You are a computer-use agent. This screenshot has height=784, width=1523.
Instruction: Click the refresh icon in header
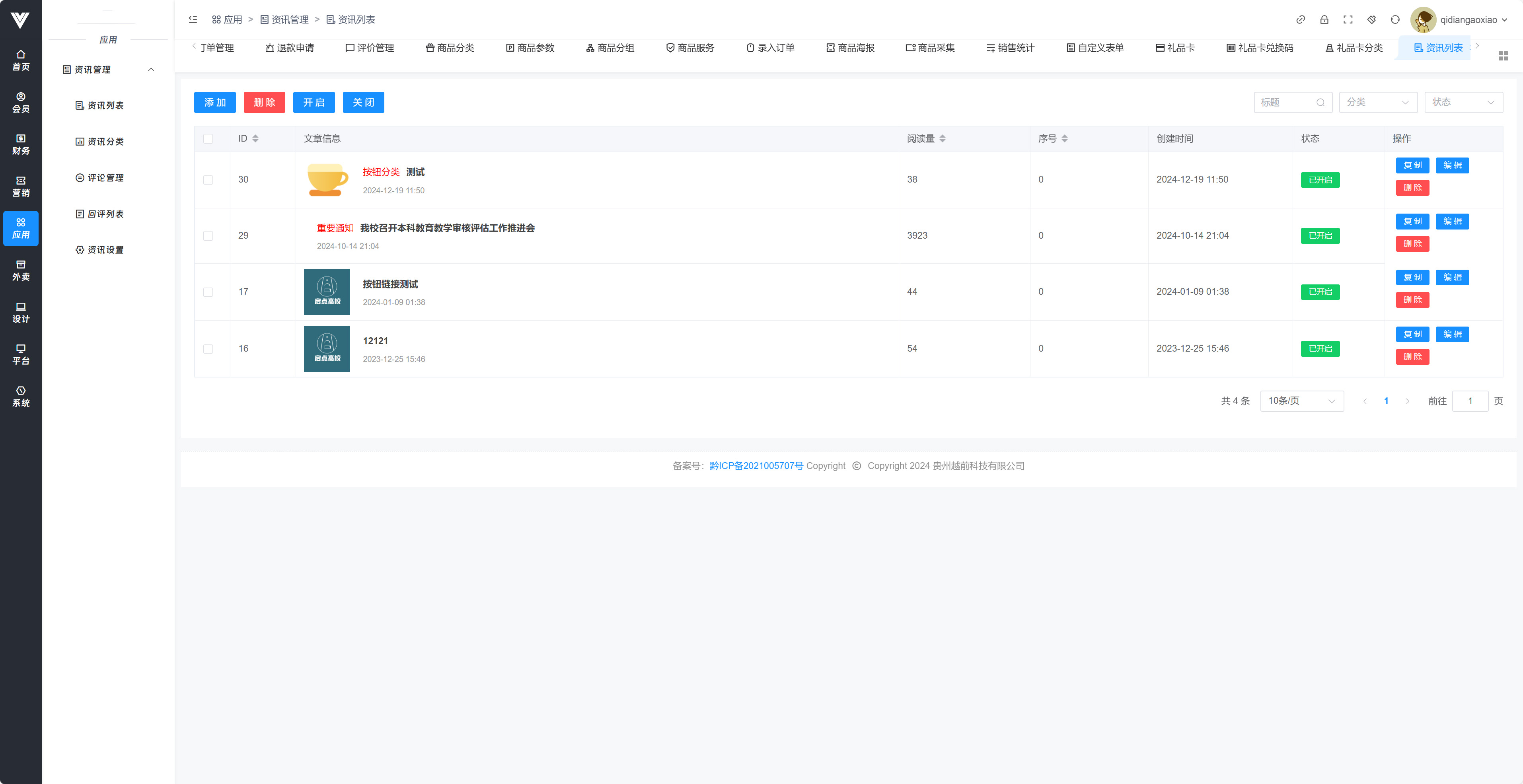coord(1395,19)
